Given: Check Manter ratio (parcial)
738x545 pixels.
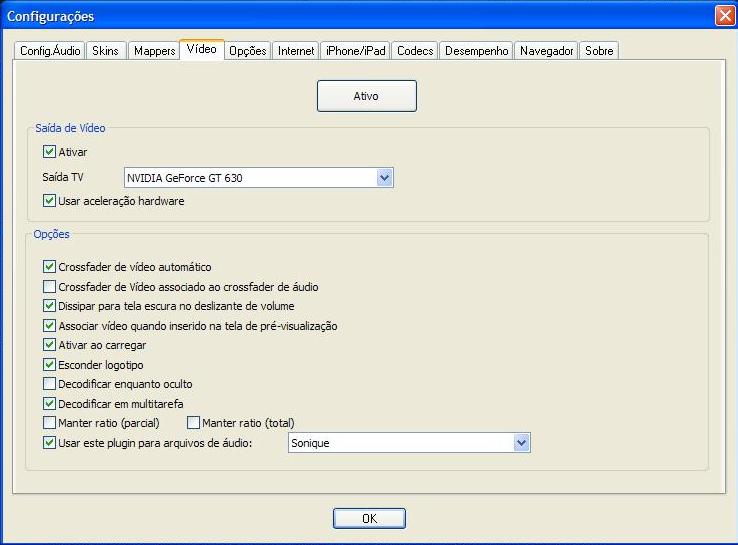Looking at the screenshot, I should point(49,423).
